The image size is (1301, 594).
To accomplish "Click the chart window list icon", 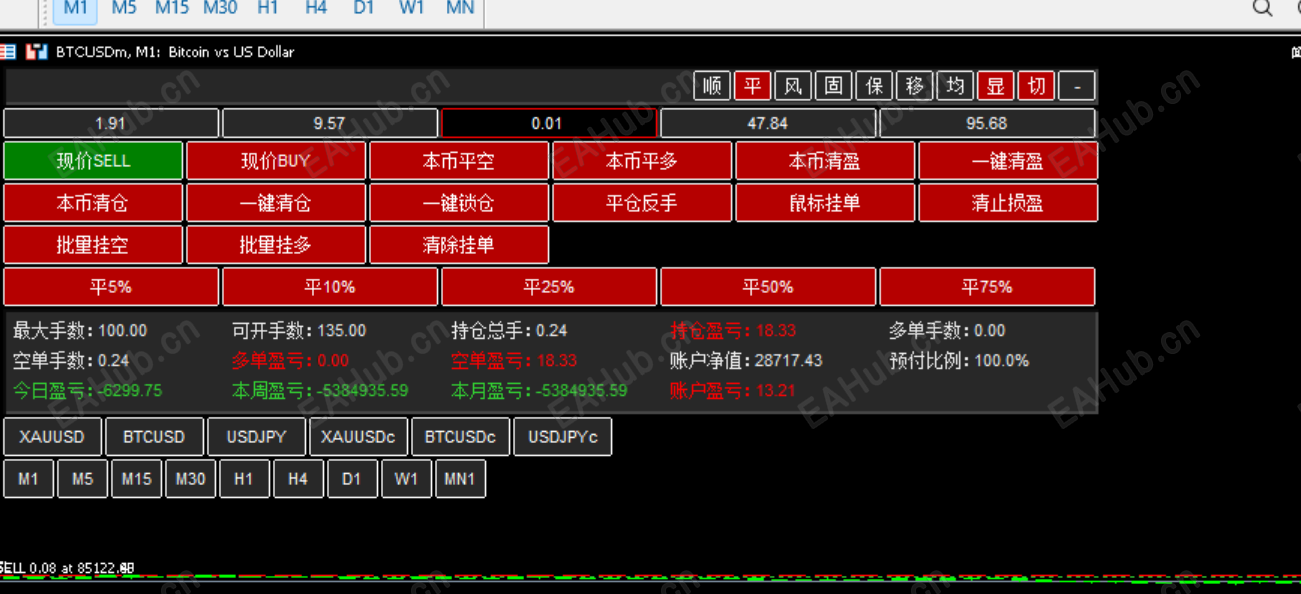I will (8, 52).
